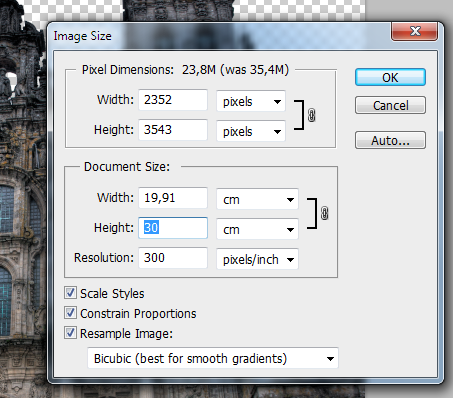Toggle the Constrain Proportions checkbox
The width and height of the screenshot is (453, 398).
(70, 313)
